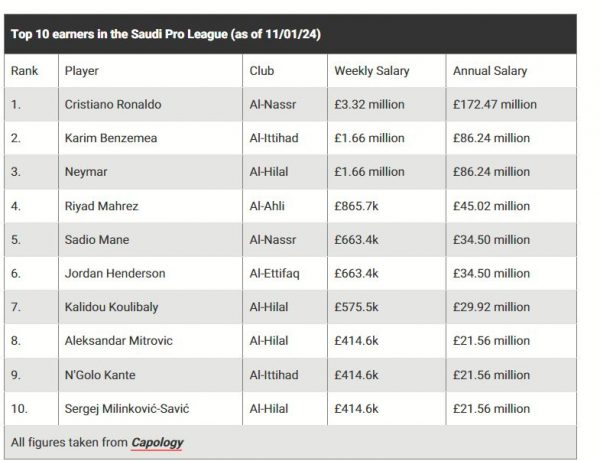Select the Annual Salary column header
600x461 pixels.
[489, 71]
